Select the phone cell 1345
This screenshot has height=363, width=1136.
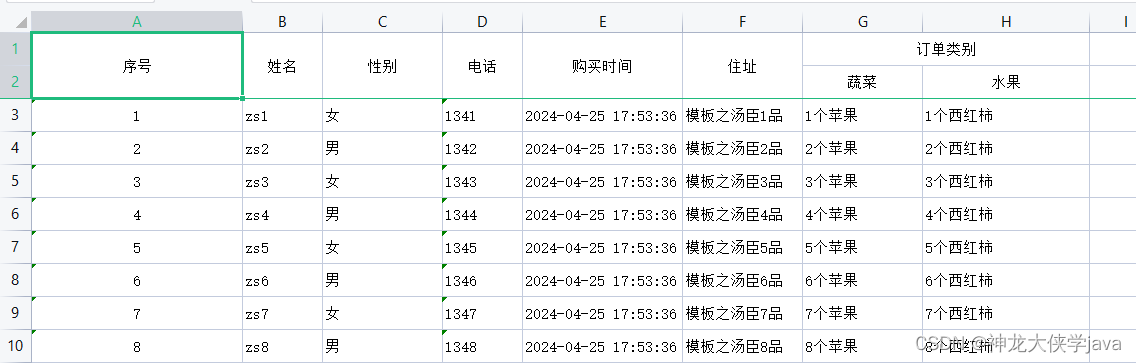point(483,248)
